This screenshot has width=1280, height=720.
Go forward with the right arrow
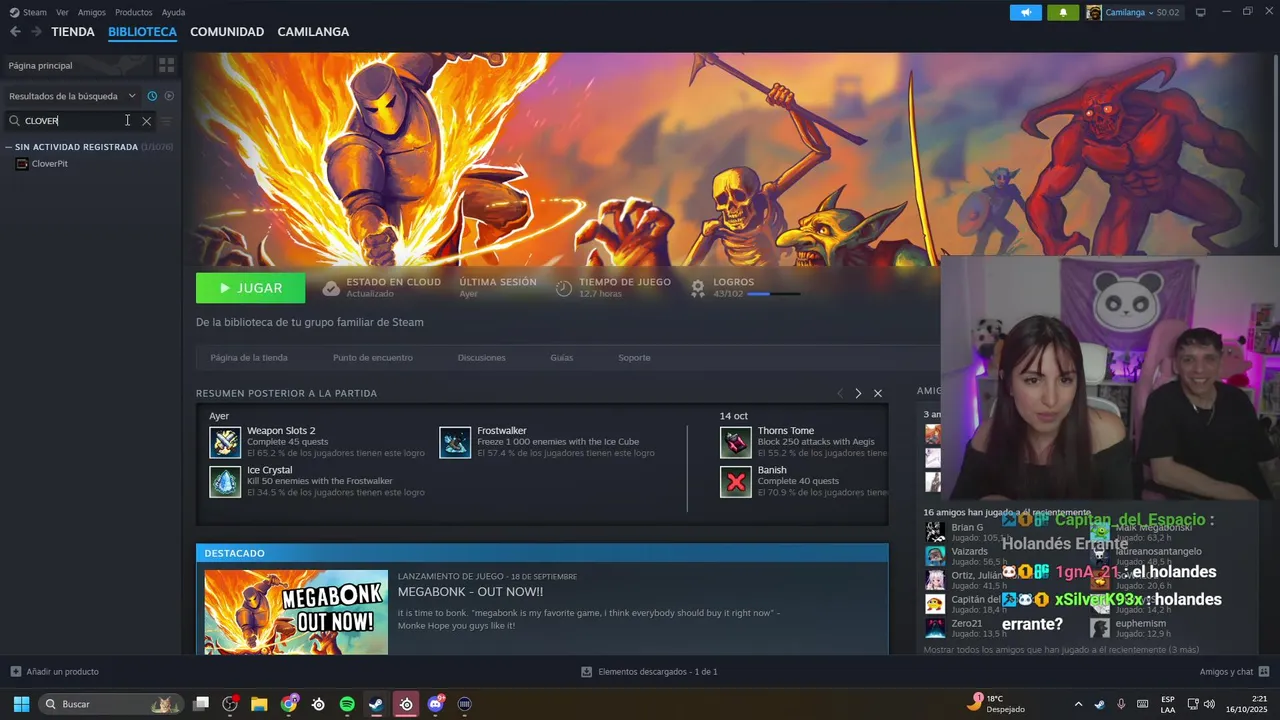tap(36, 32)
